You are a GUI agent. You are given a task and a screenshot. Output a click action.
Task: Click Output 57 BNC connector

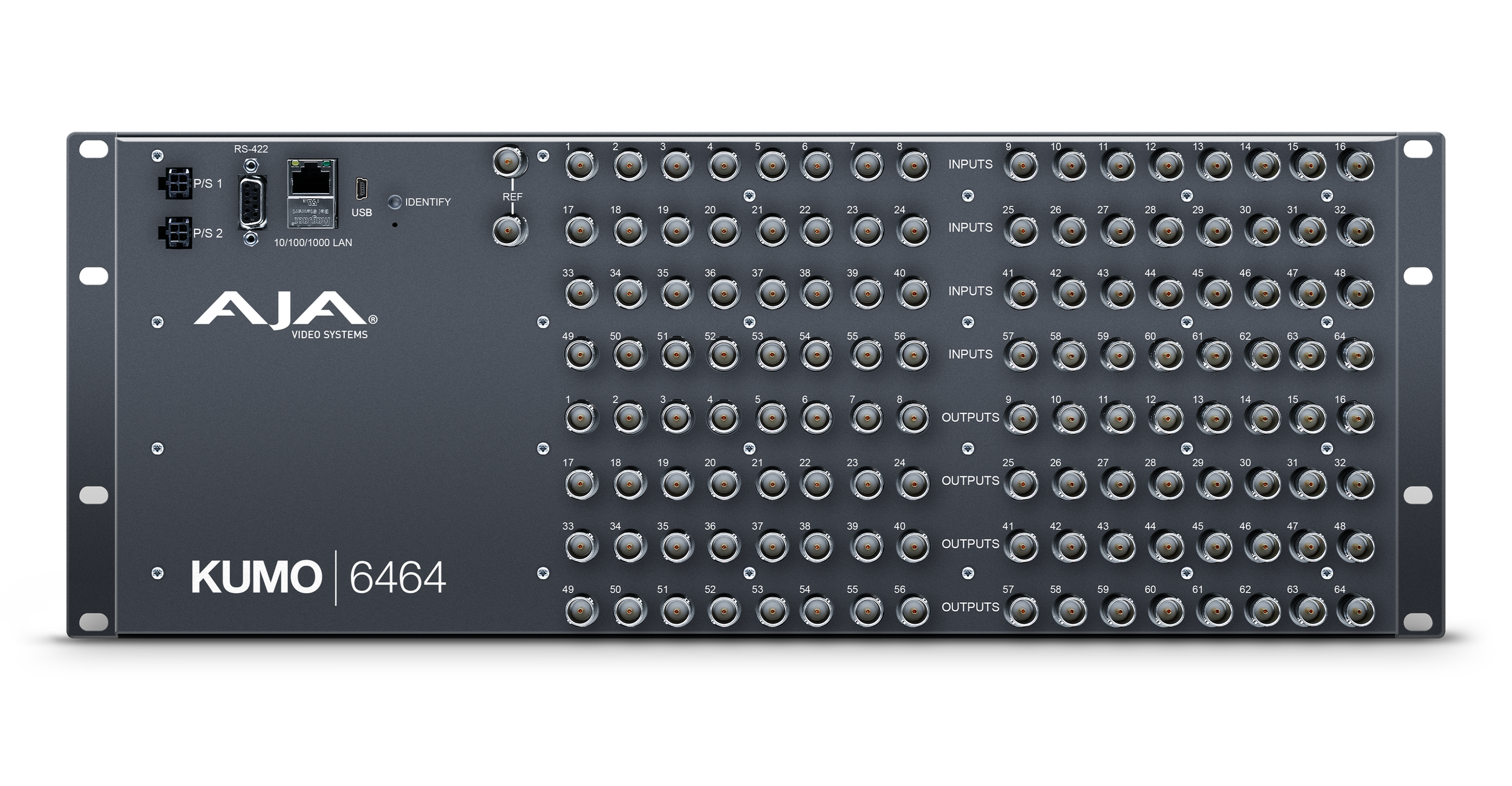pyautogui.click(x=1022, y=609)
